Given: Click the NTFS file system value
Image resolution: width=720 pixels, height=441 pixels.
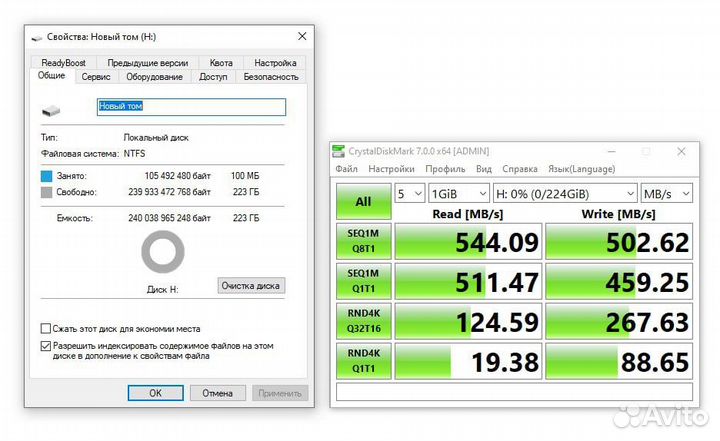Looking at the screenshot, I should [135, 153].
